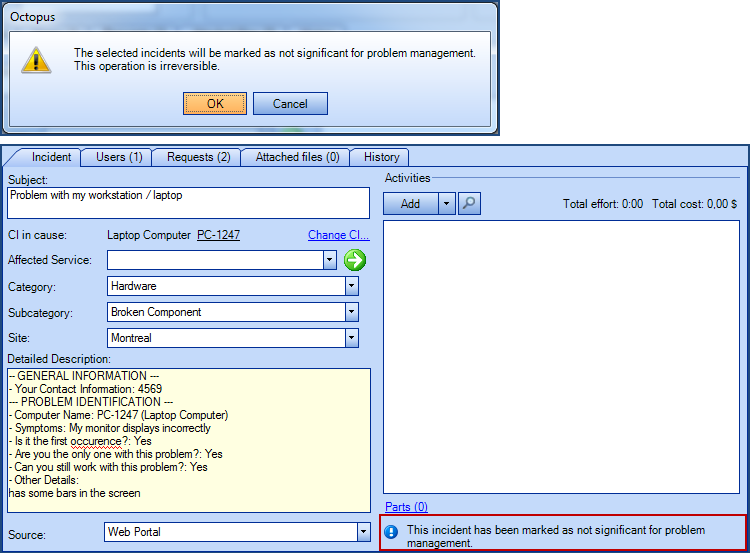Click the Change CI... link
This screenshot has width=750, height=553.
pos(338,236)
